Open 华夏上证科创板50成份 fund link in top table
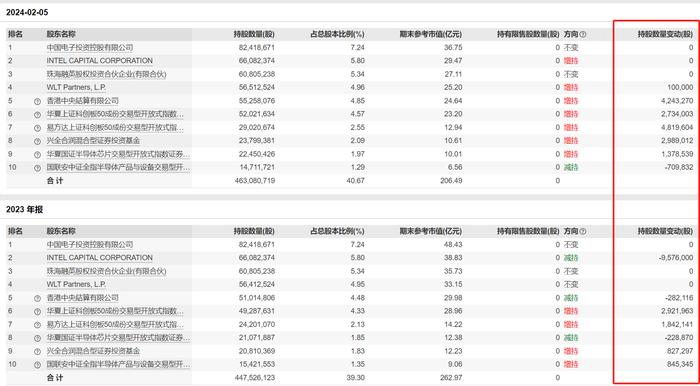Screen dimensions: 700x386 [x=115, y=114]
